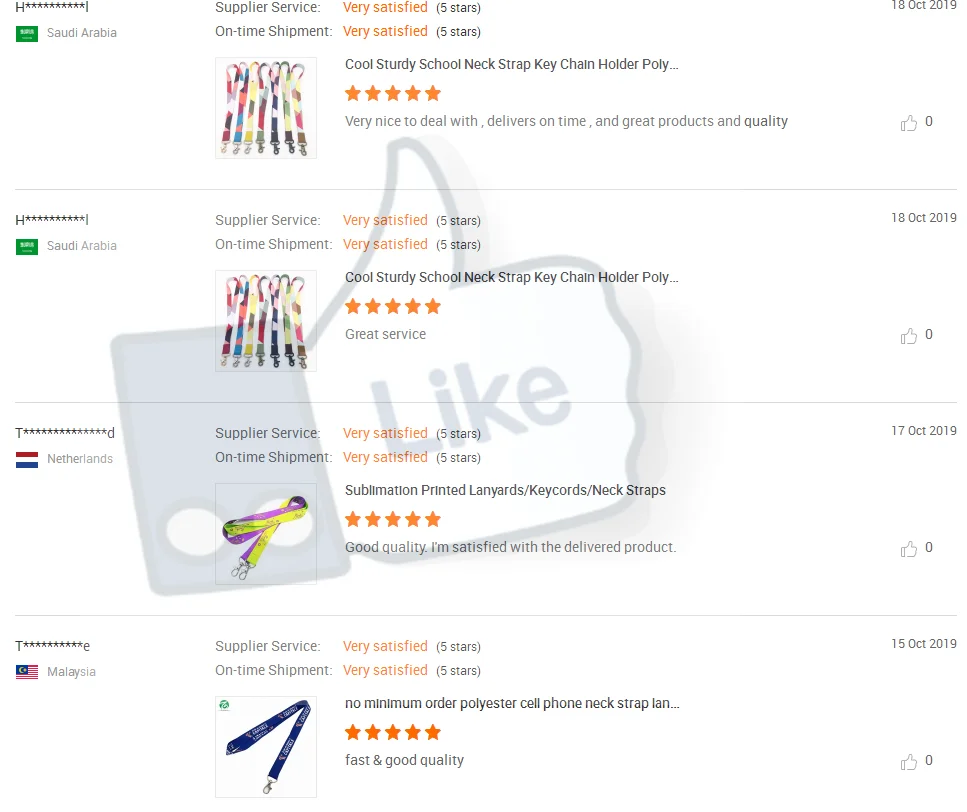
Task: Like the Netherlands reviewer's "Good quality" comment
Action: pos(908,549)
